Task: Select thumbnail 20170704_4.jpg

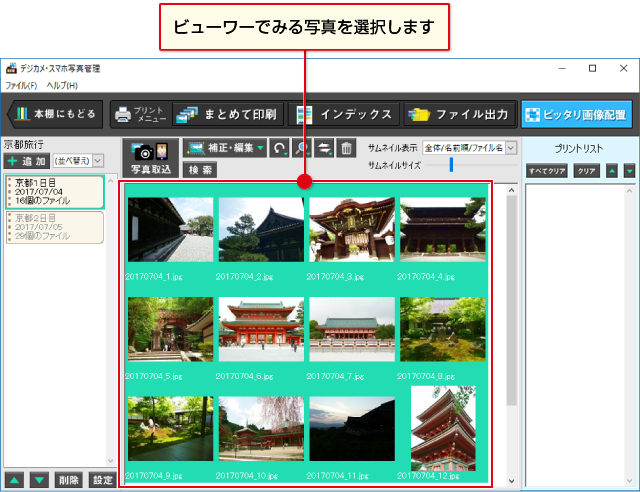Action: [443, 229]
